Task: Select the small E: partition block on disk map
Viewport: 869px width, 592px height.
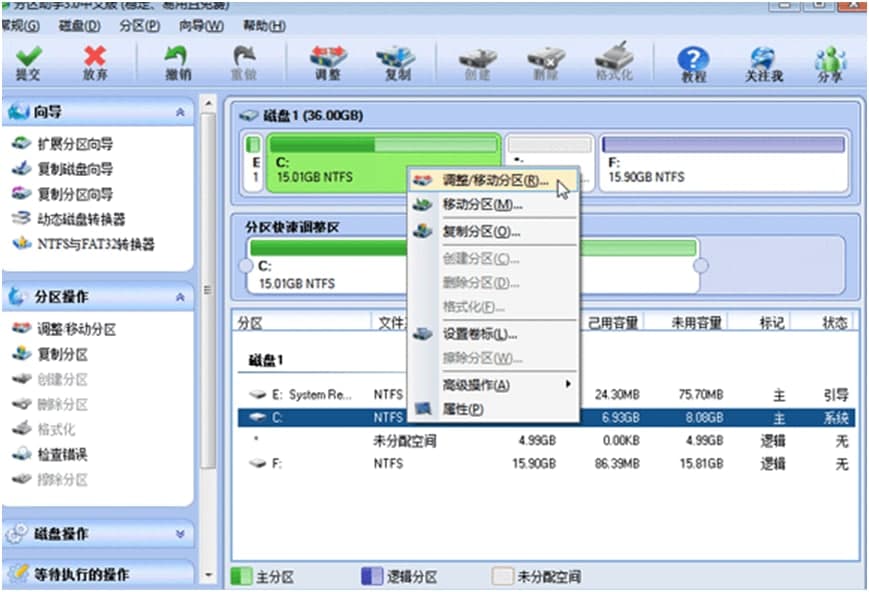Action: (253, 163)
